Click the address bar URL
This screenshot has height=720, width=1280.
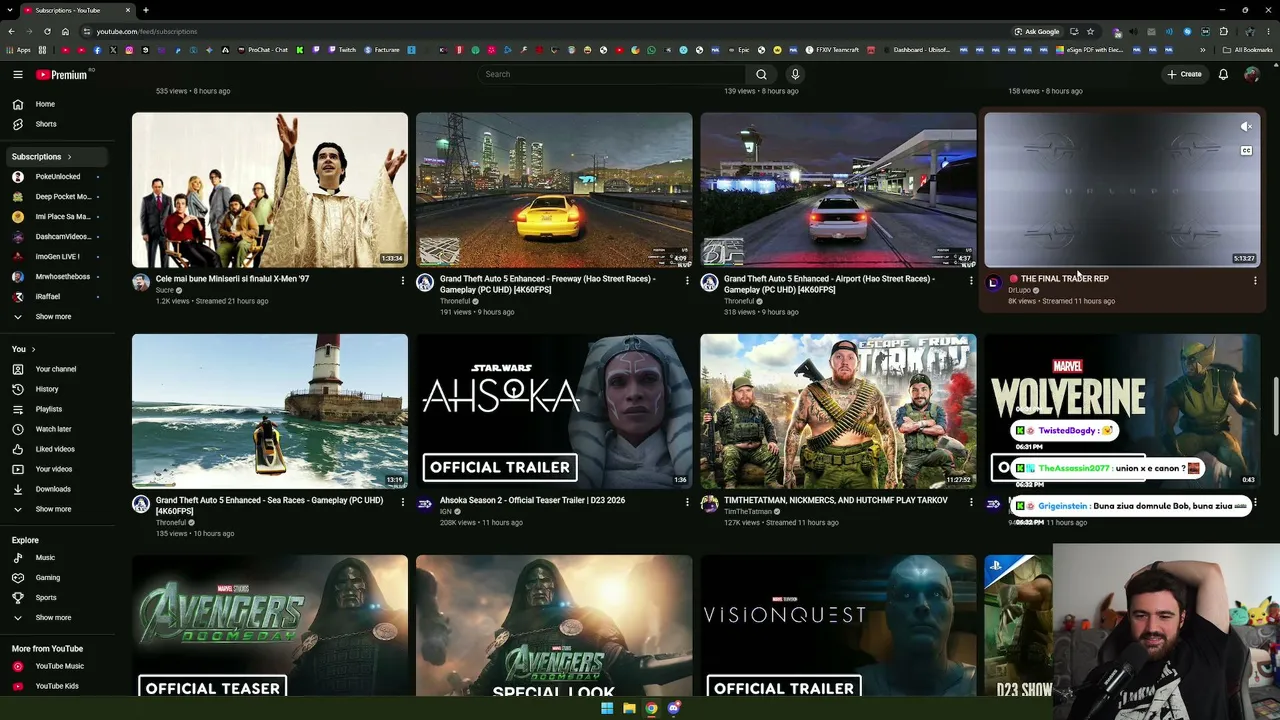point(147,31)
